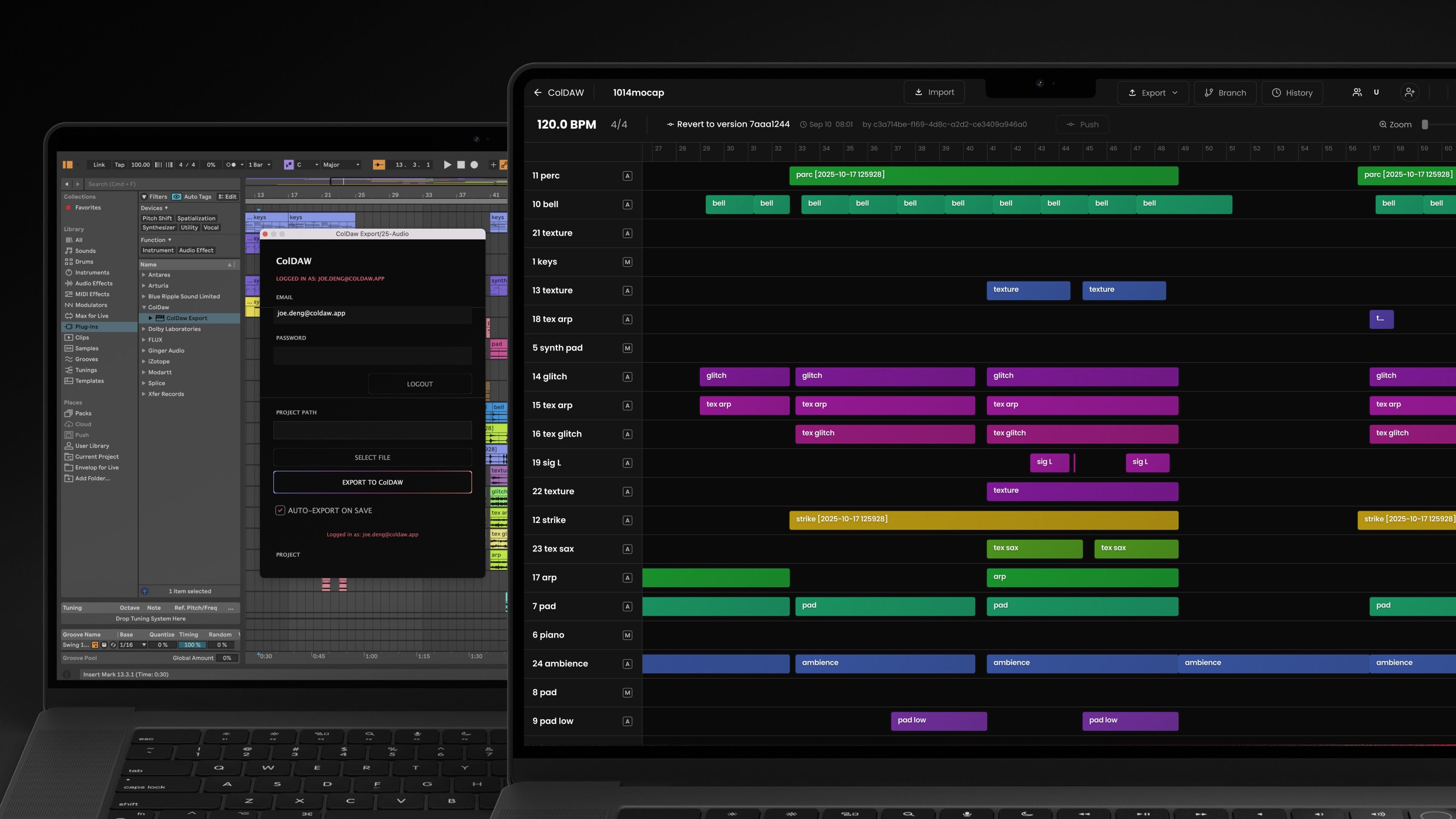
Task: Toggle the M button on 1 keys track
Action: click(628, 262)
